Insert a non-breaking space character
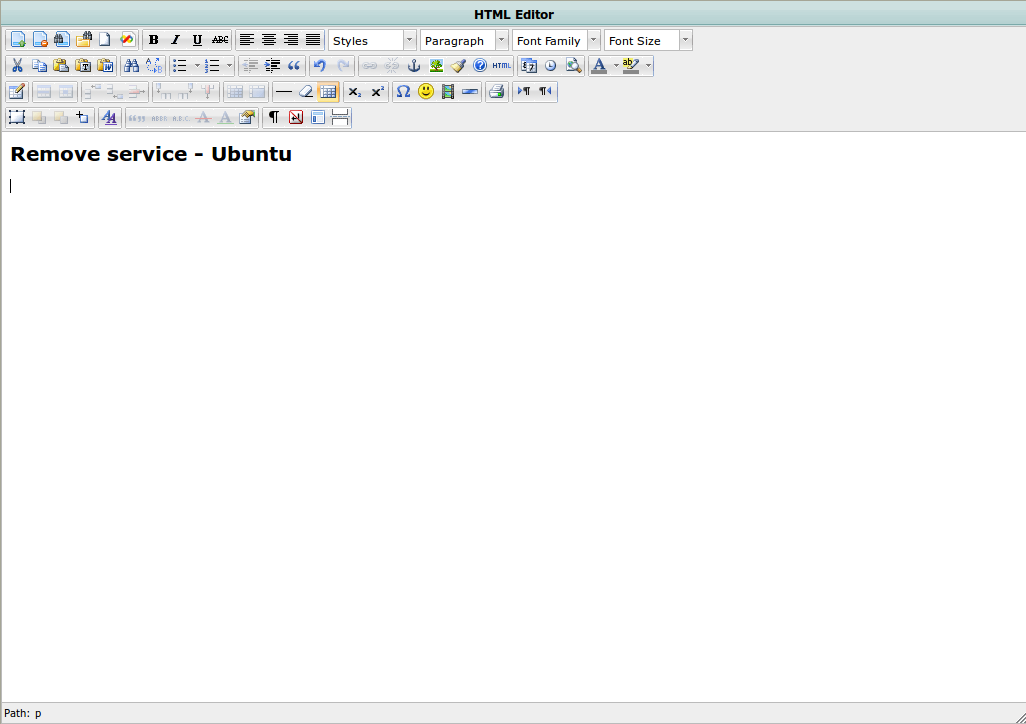1026x724 pixels. click(x=296, y=118)
